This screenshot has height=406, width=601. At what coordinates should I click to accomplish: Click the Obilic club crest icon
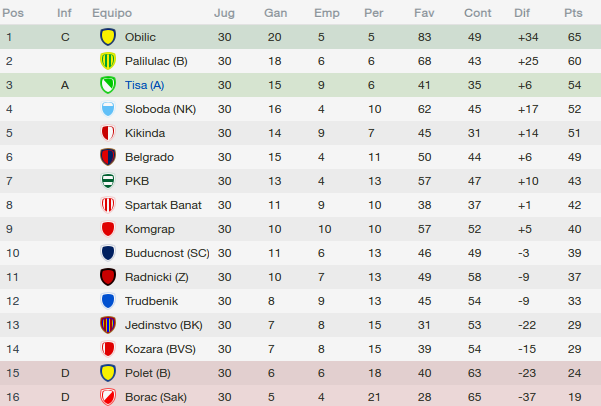coord(108,37)
